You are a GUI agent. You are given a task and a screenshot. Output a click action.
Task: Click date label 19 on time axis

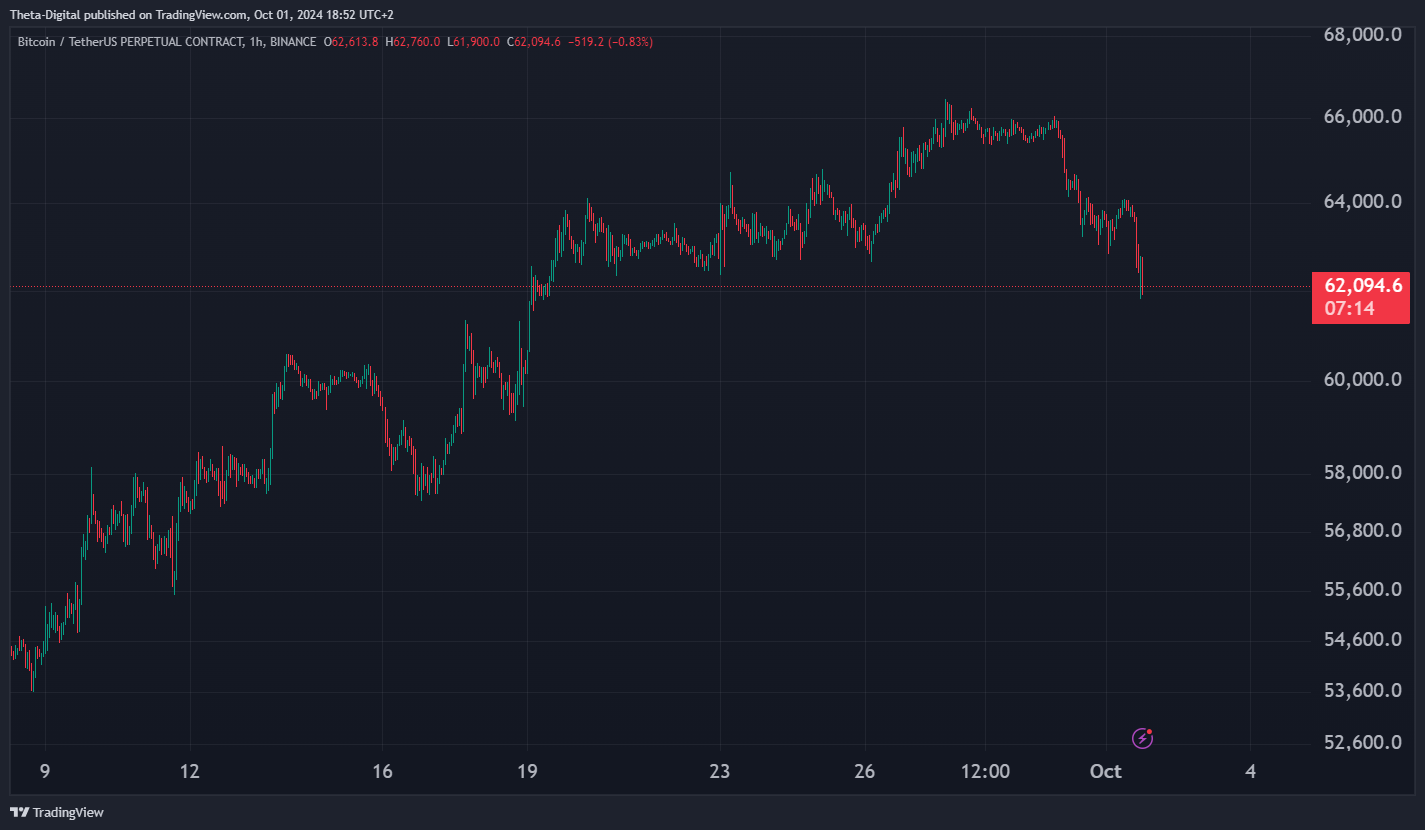[x=527, y=771]
